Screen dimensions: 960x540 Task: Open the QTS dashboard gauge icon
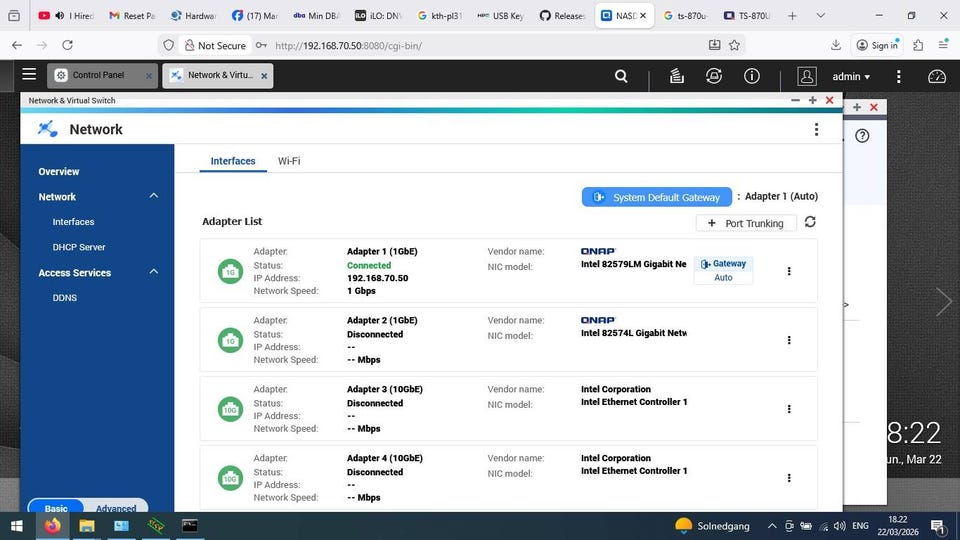(x=936, y=76)
